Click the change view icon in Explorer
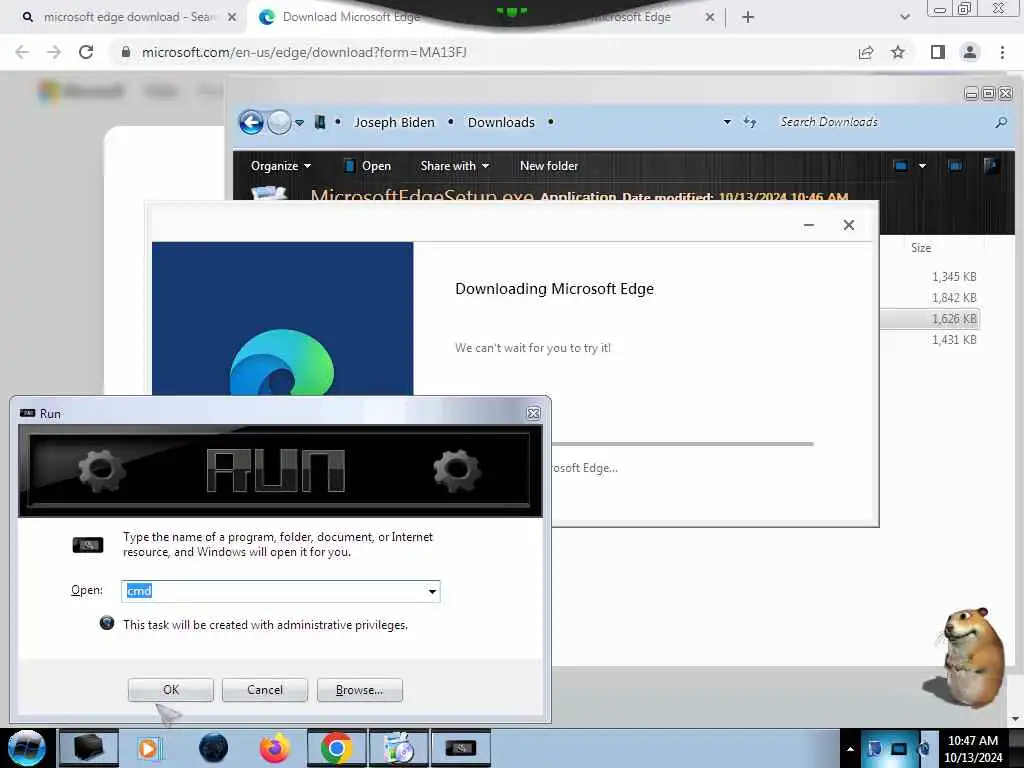The width and height of the screenshot is (1024, 768). point(901,166)
